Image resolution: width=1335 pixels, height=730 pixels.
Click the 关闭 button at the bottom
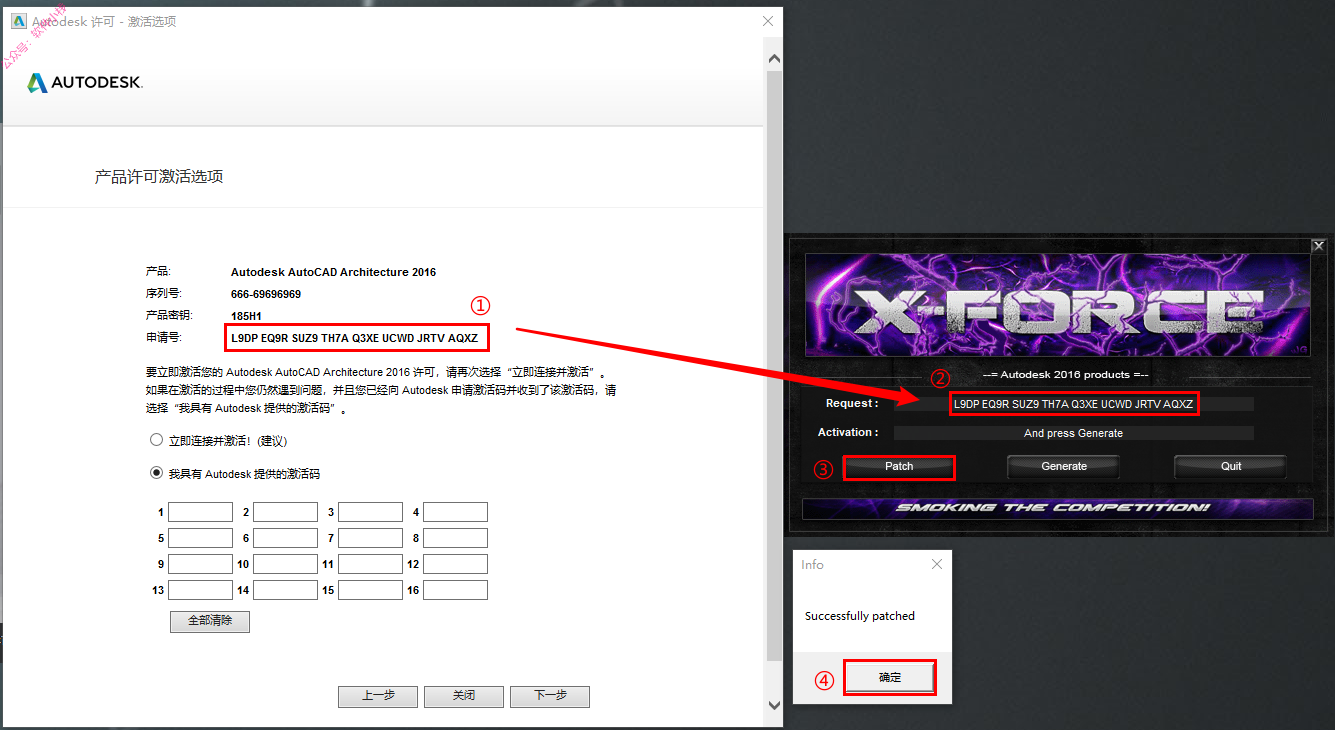click(464, 696)
